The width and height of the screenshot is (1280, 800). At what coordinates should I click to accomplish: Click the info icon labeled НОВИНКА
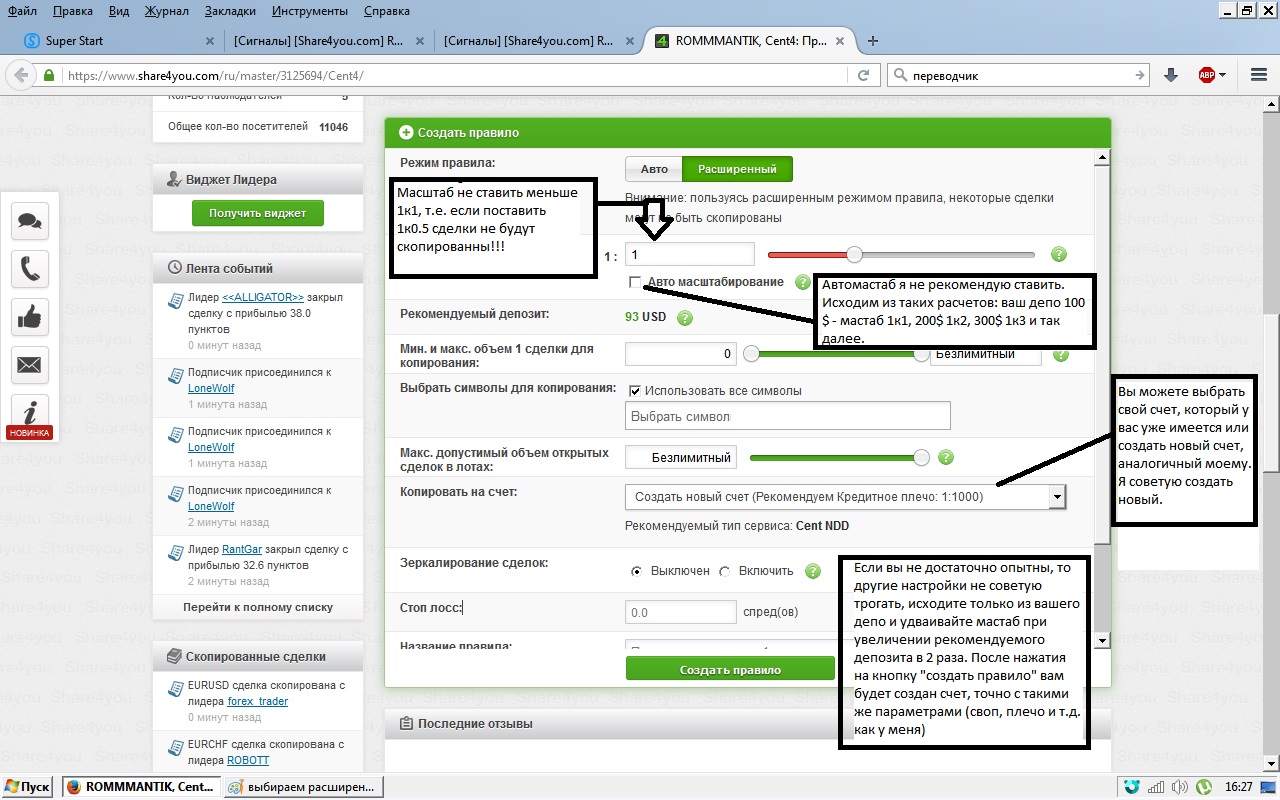(30, 415)
